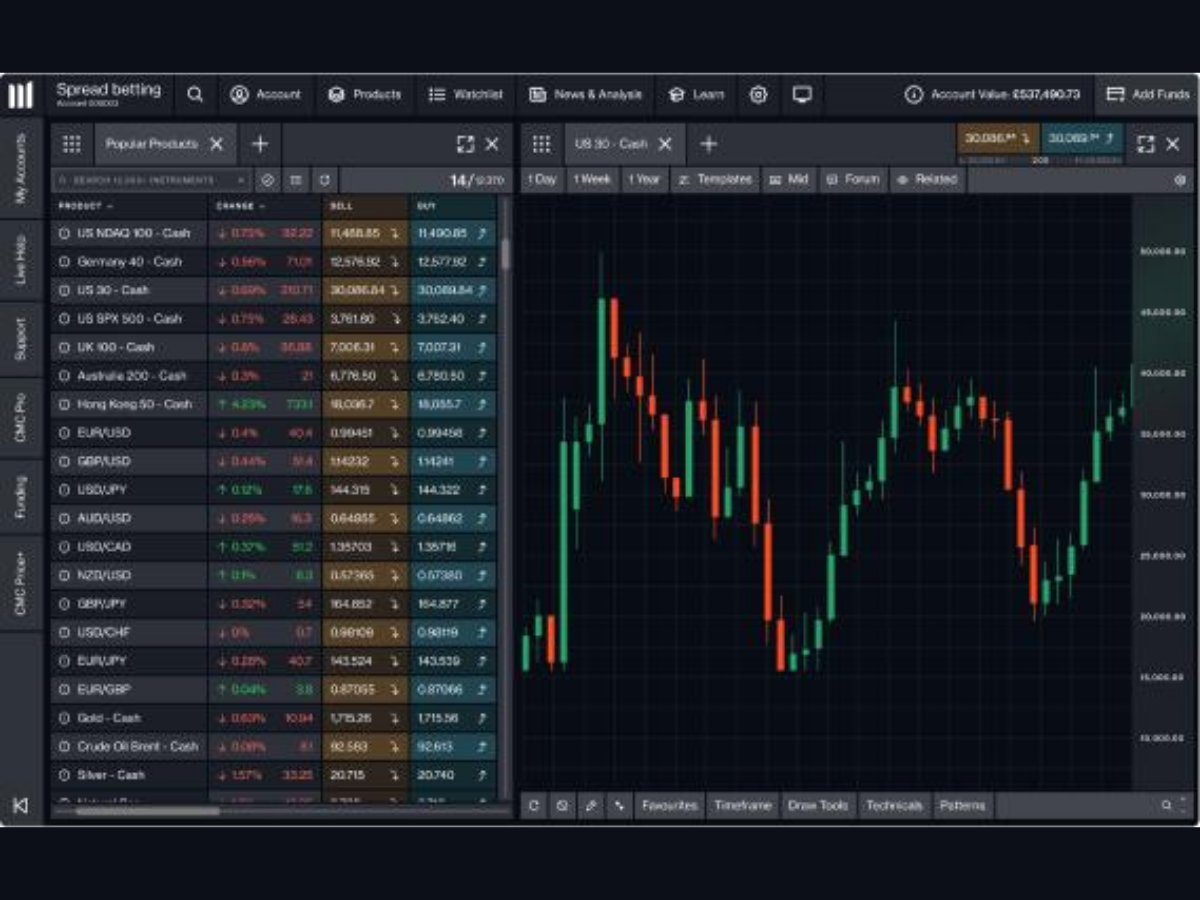This screenshot has width=1200, height=900.
Task: Open the settings gear in the top bar
Action: (x=758, y=95)
